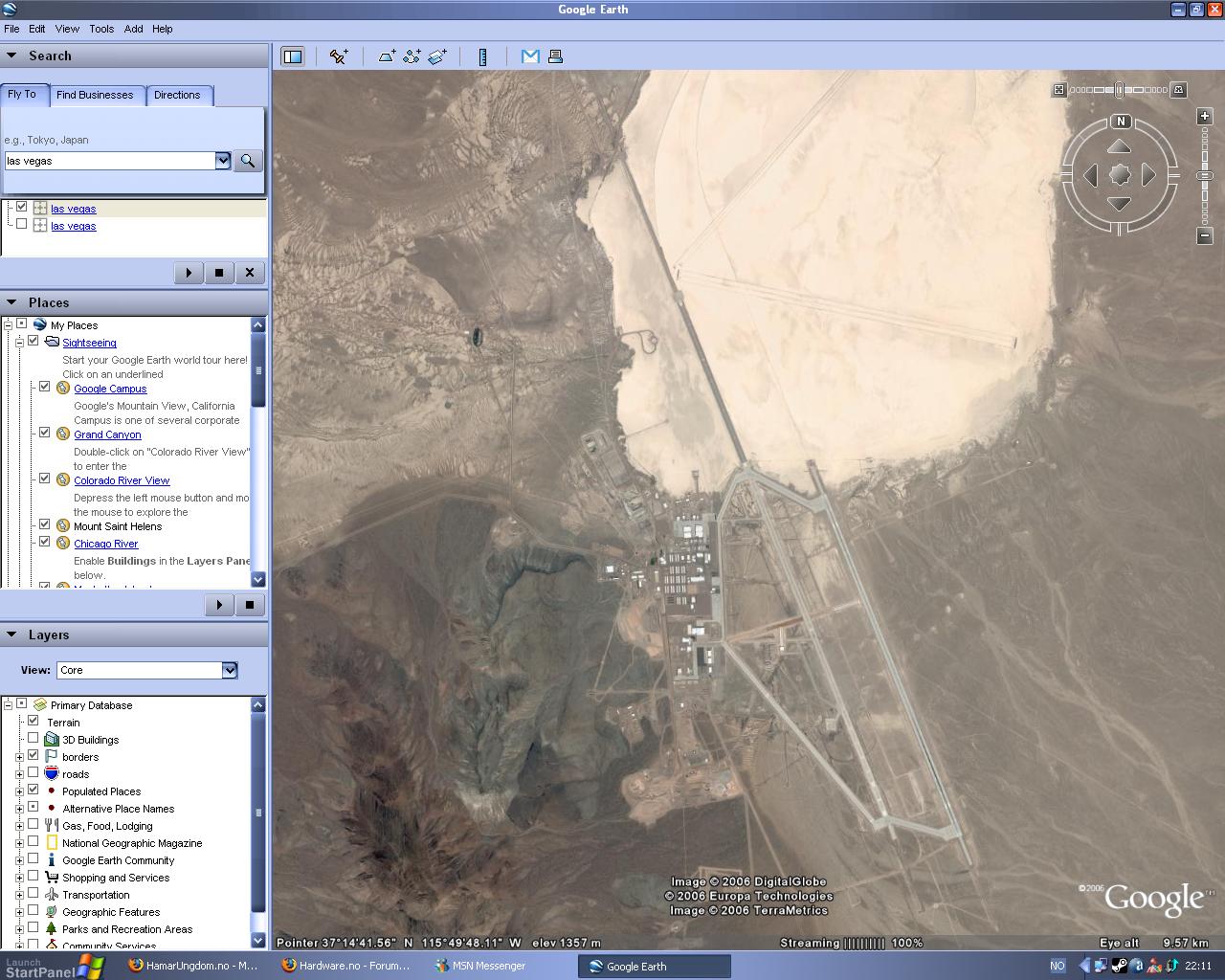Uncheck the borders layer checkbox
The image size is (1225, 980).
(33, 756)
